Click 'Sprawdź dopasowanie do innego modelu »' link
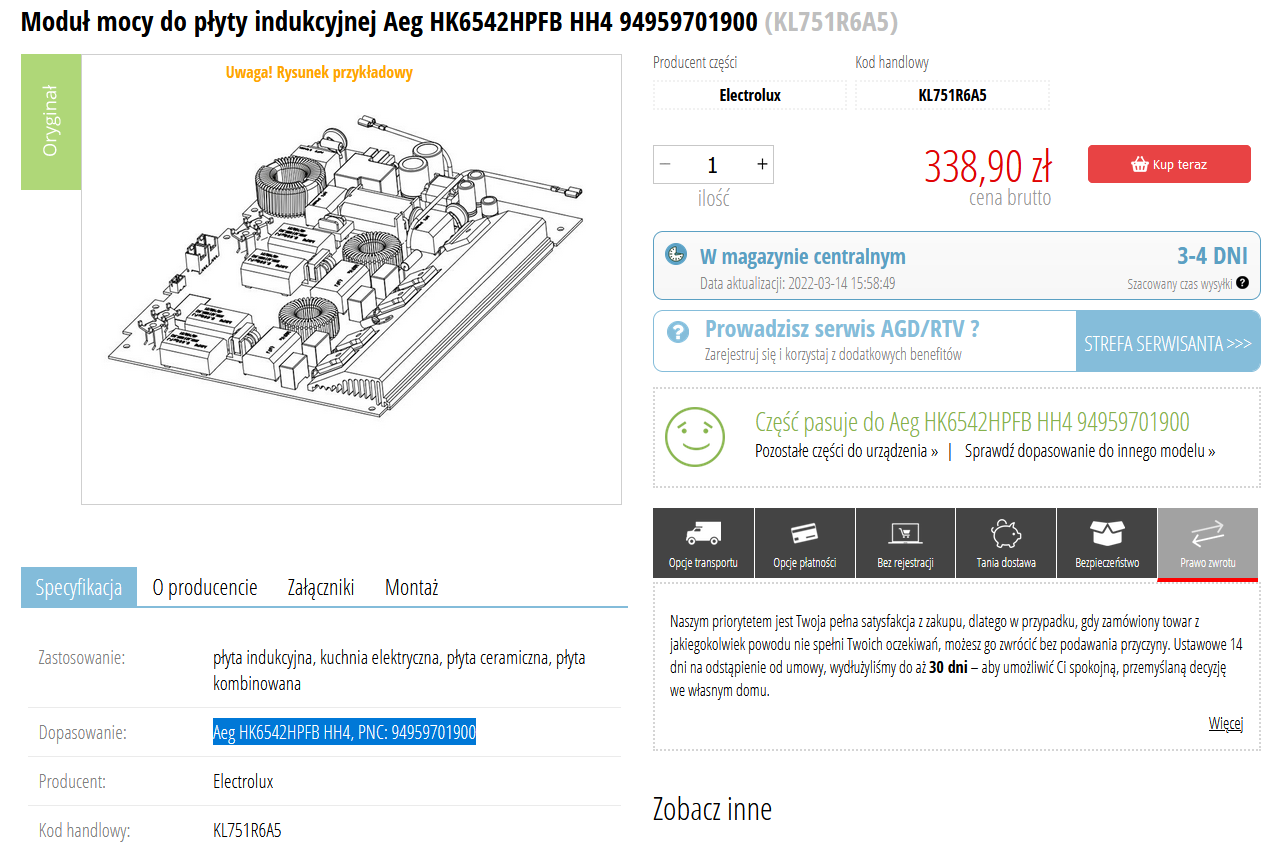The width and height of the screenshot is (1278, 849). 1090,451
